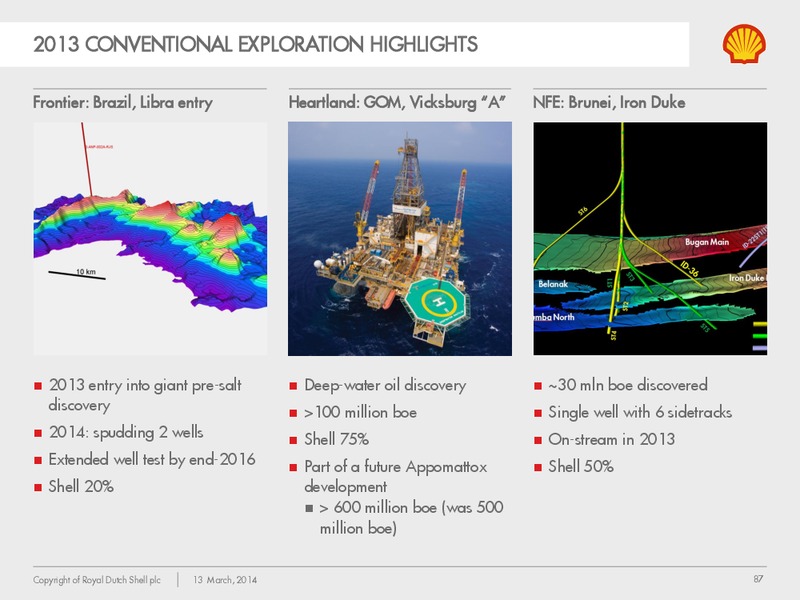The image size is (800, 600).
Task: Select heading 'Frontier: Brazil, Libra entry'
Action: point(123,103)
